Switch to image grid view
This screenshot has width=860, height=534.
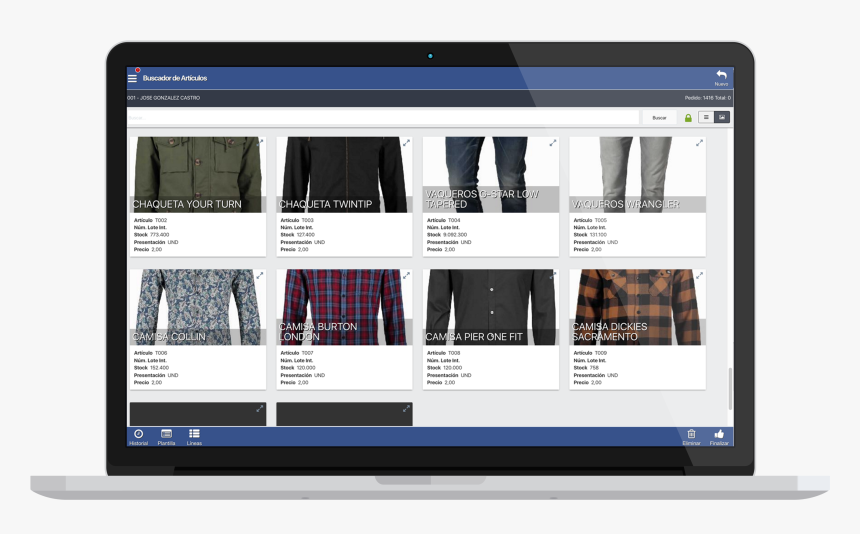point(722,117)
